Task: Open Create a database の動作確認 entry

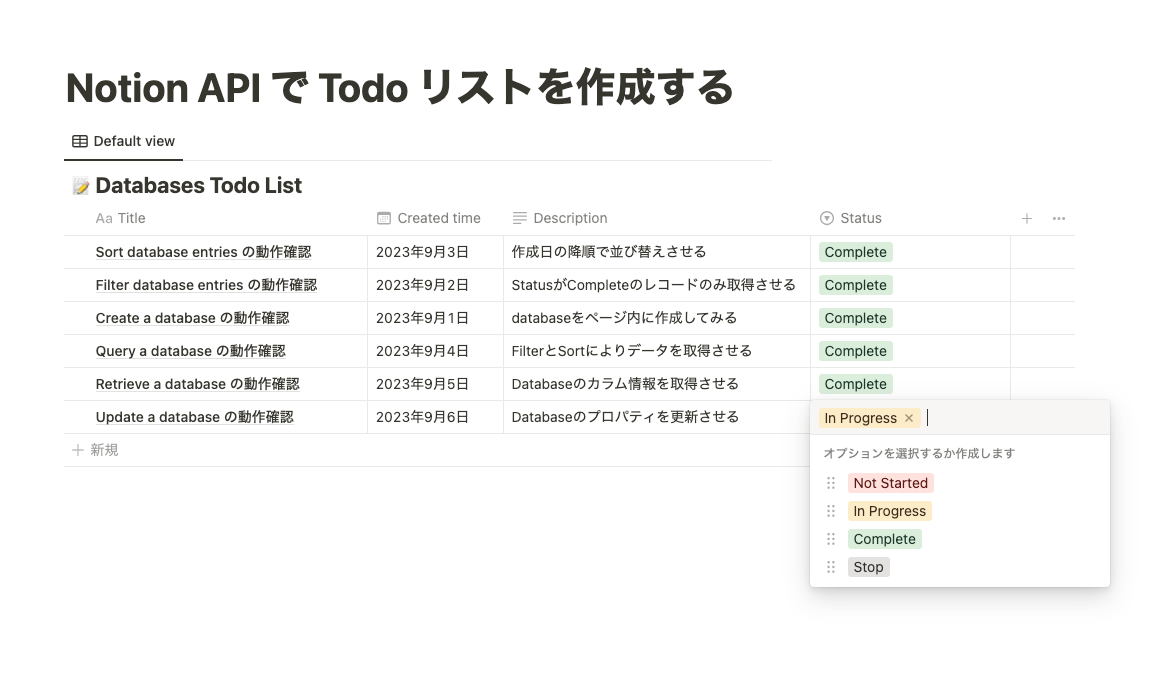Action: click(192, 318)
